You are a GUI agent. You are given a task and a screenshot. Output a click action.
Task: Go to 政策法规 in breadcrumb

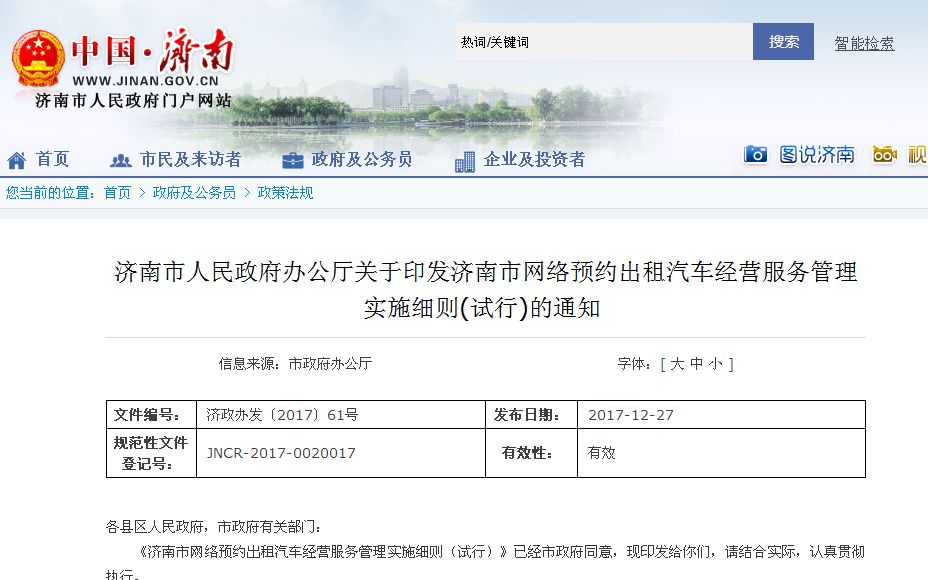(x=285, y=193)
